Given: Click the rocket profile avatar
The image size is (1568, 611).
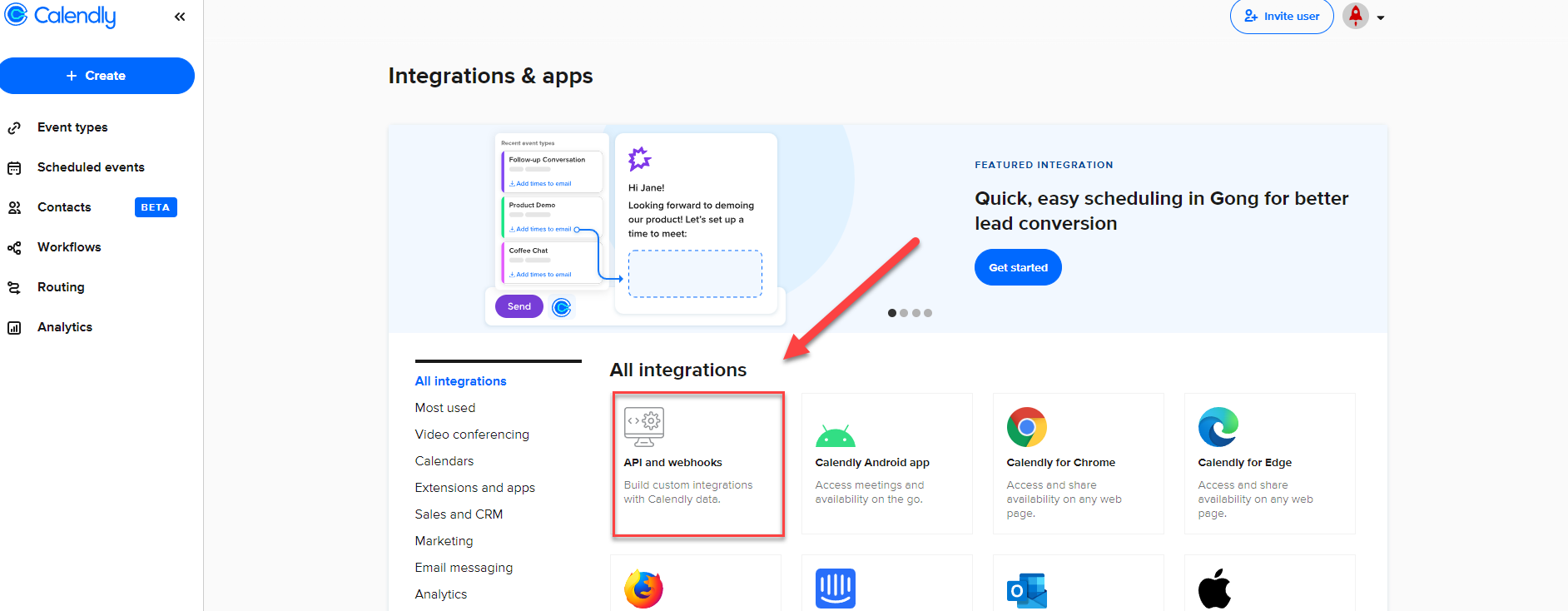Looking at the screenshot, I should coord(1356,16).
